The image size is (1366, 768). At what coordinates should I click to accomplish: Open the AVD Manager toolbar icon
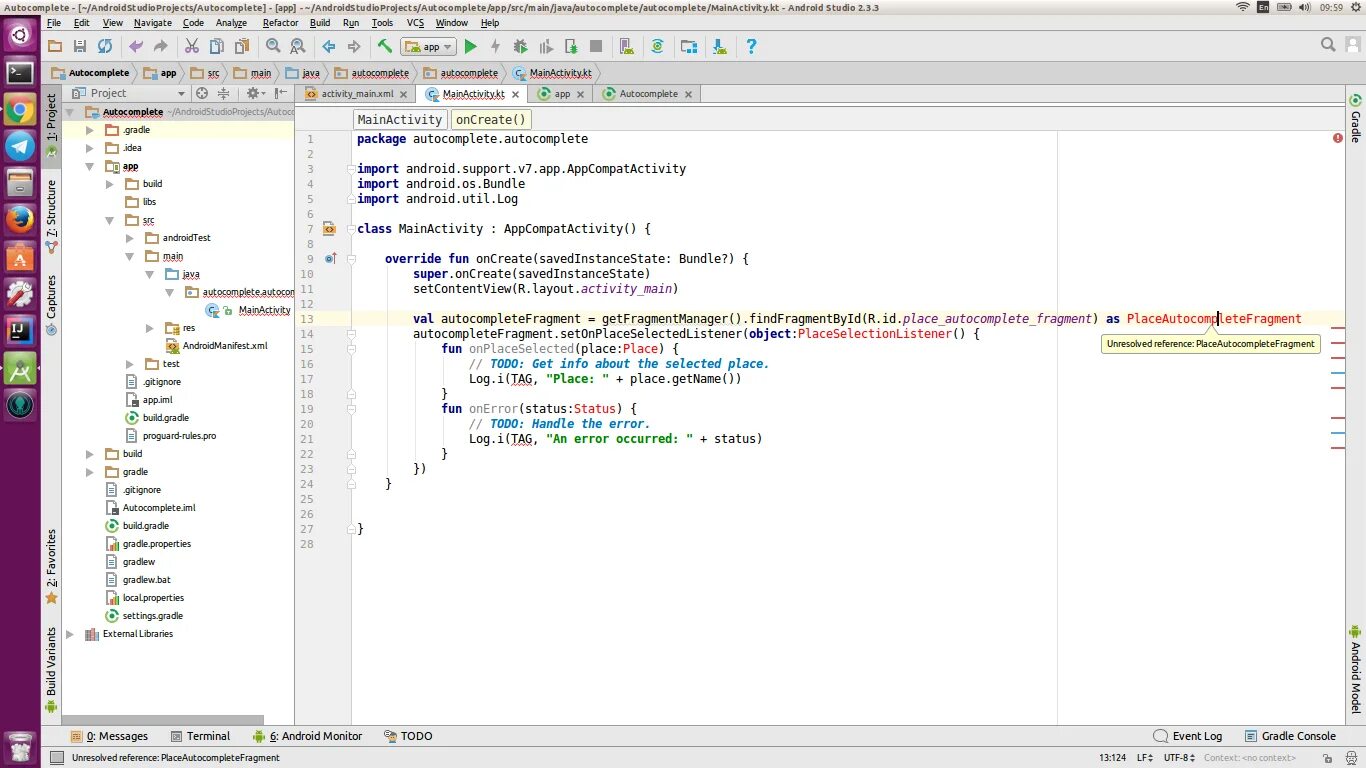626,46
